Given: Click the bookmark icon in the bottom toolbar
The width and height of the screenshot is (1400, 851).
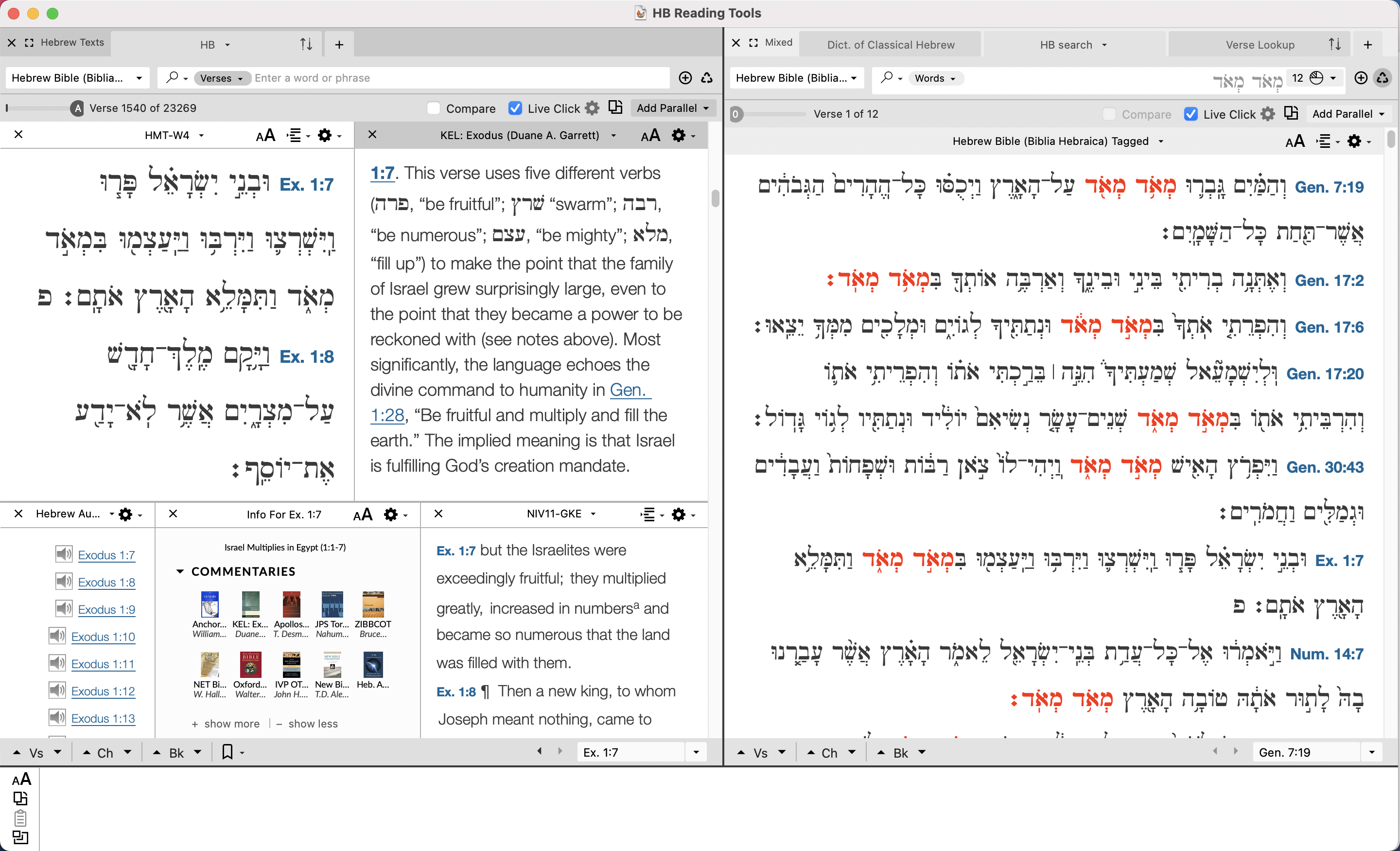Looking at the screenshot, I should (x=227, y=752).
